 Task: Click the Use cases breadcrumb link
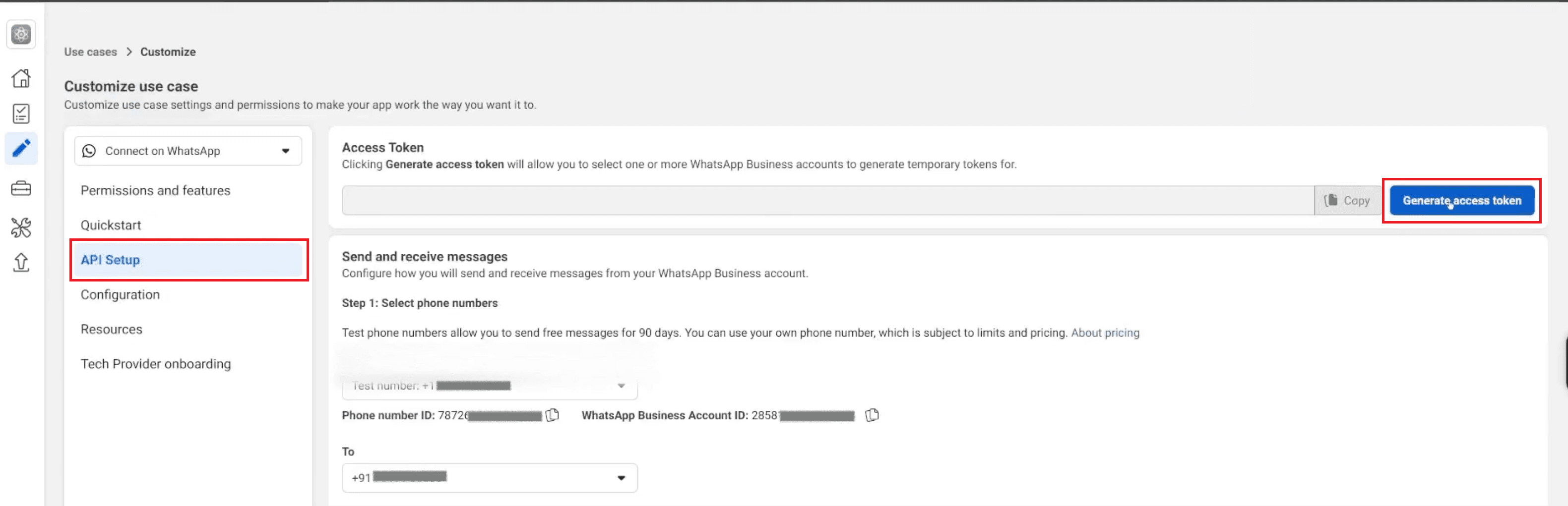click(x=91, y=52)
